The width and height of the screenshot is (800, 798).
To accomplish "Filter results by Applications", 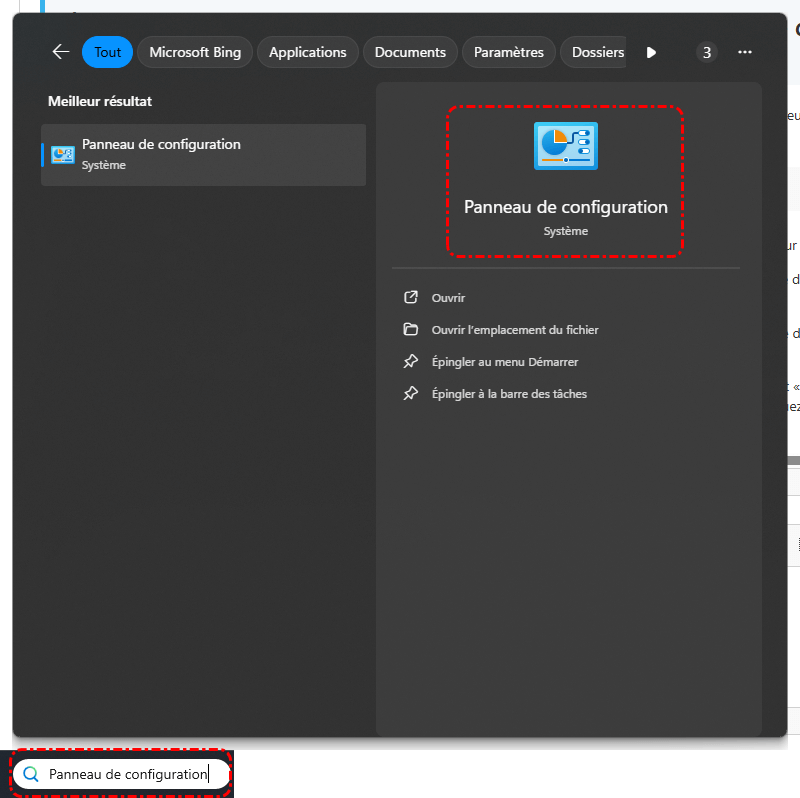I will pyautogui.click(x=307, y=52).
